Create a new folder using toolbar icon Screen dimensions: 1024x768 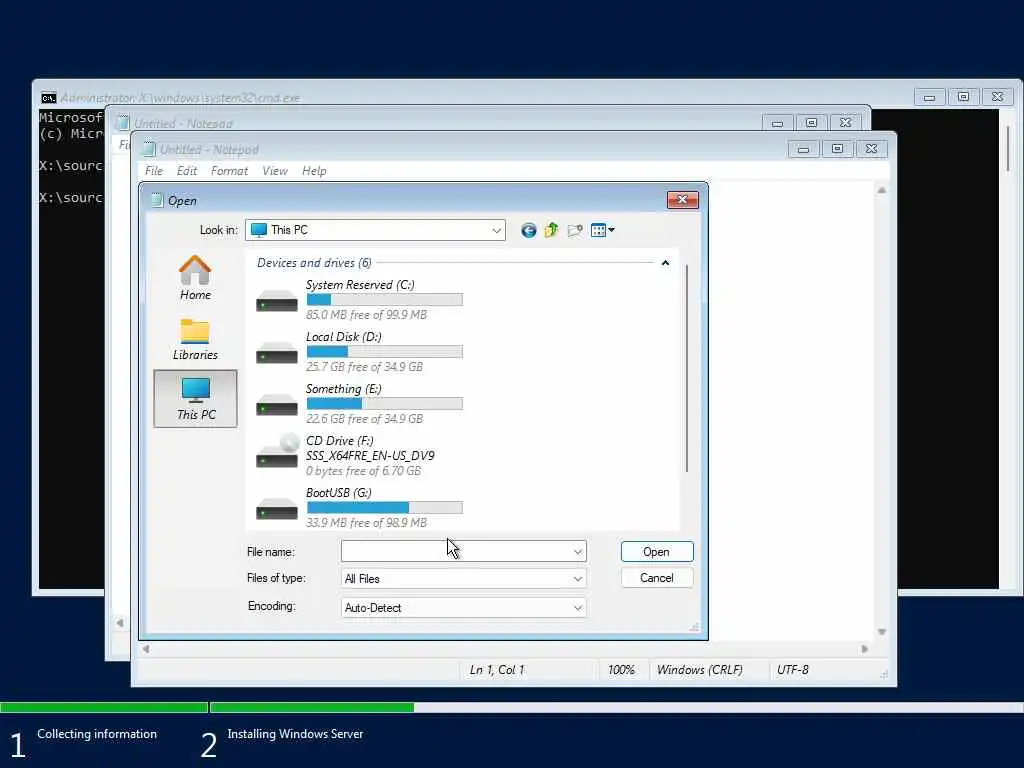tap(575, 230)
